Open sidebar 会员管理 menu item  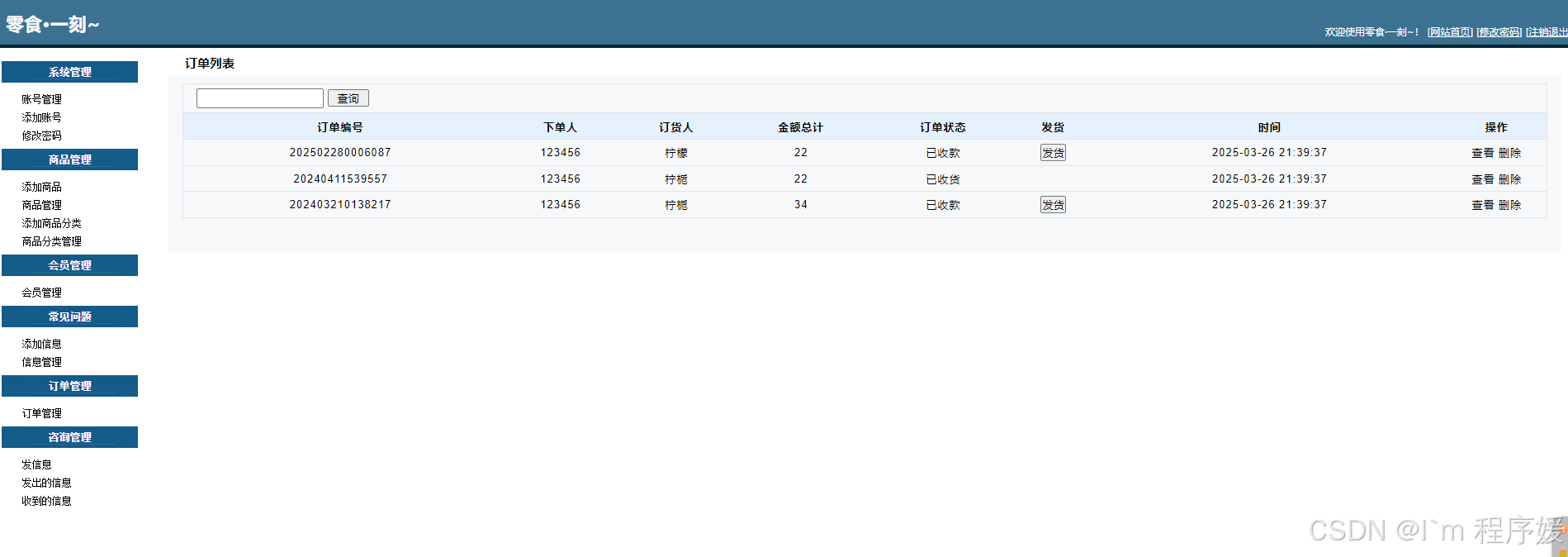coord(41,293)
